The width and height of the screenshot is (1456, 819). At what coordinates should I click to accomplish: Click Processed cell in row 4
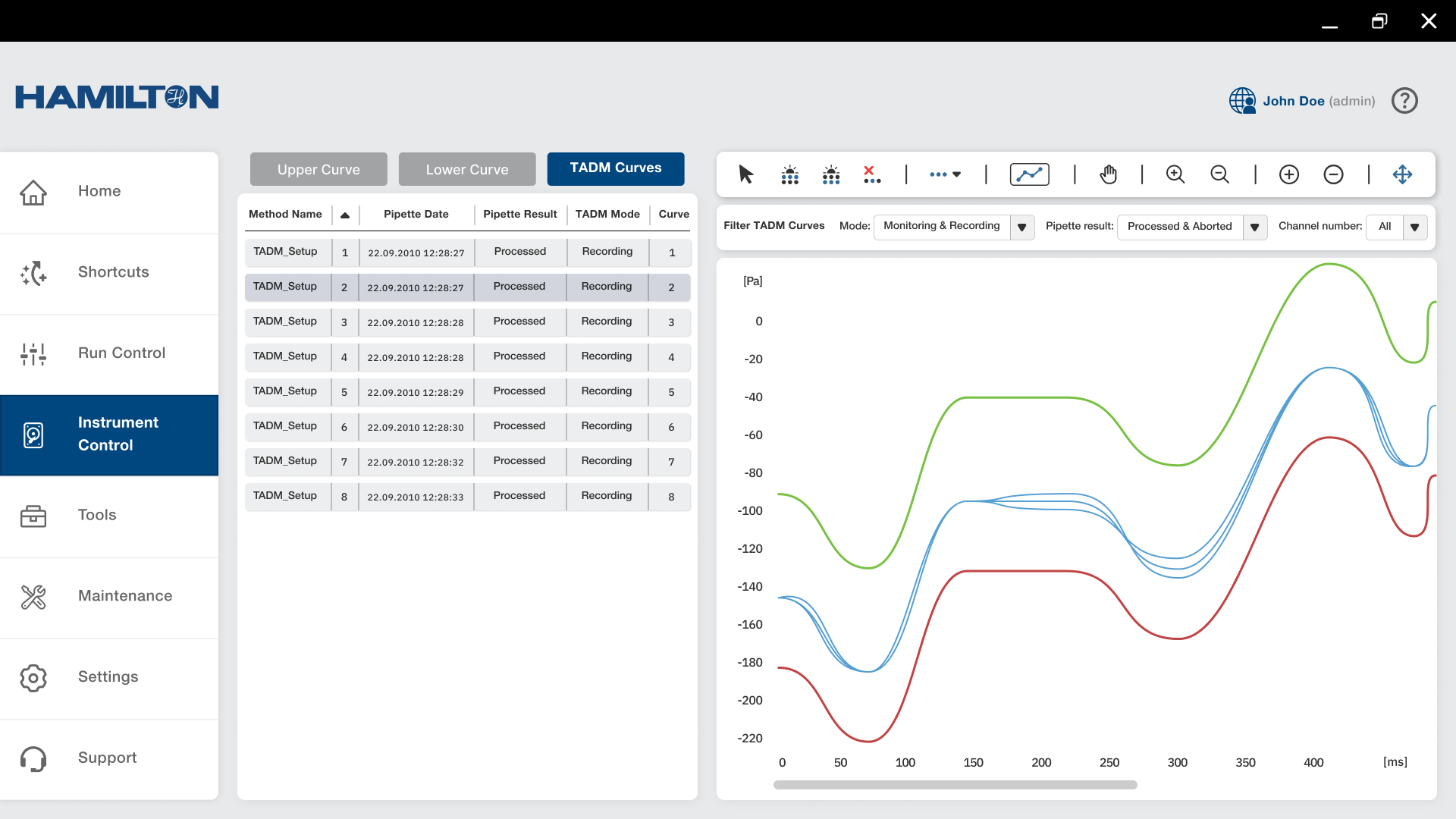[519, 356]
